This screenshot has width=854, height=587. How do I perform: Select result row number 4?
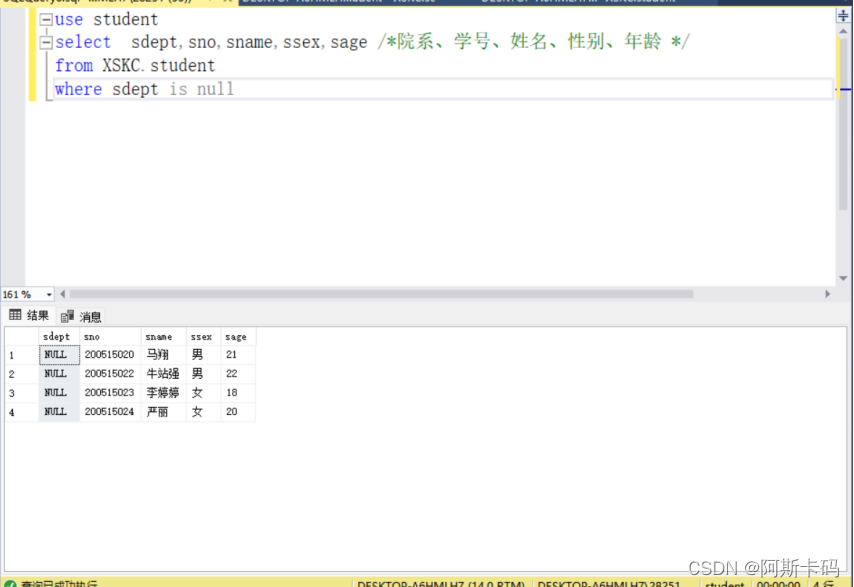click(x=22, y=412)
